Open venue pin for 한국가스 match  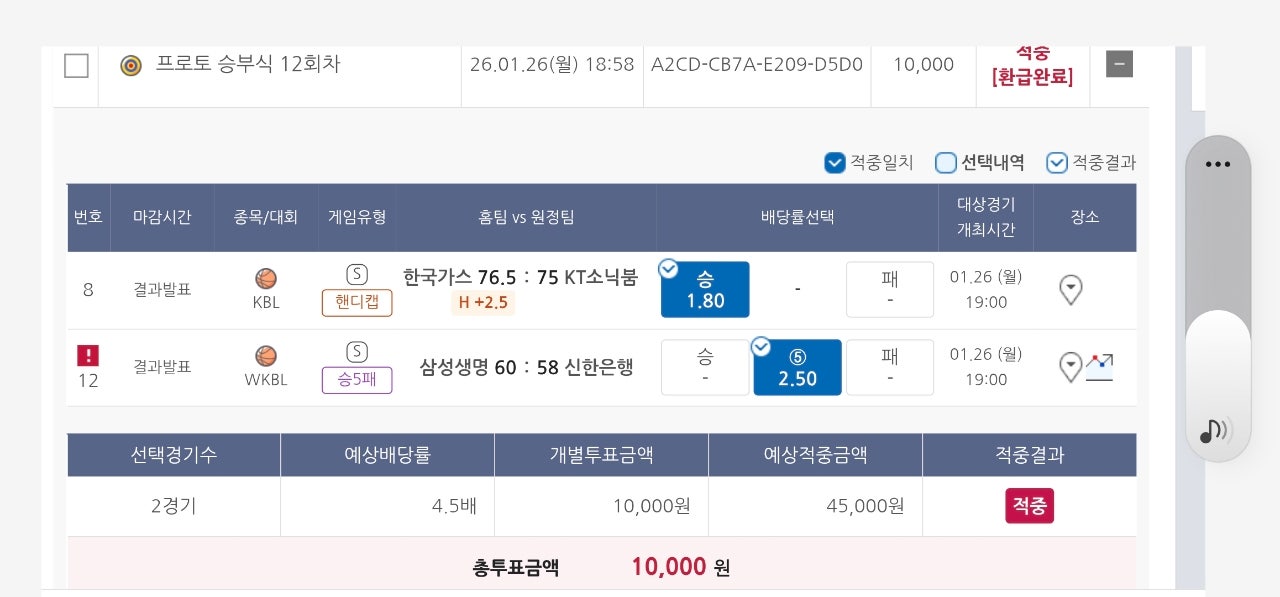1071,290
